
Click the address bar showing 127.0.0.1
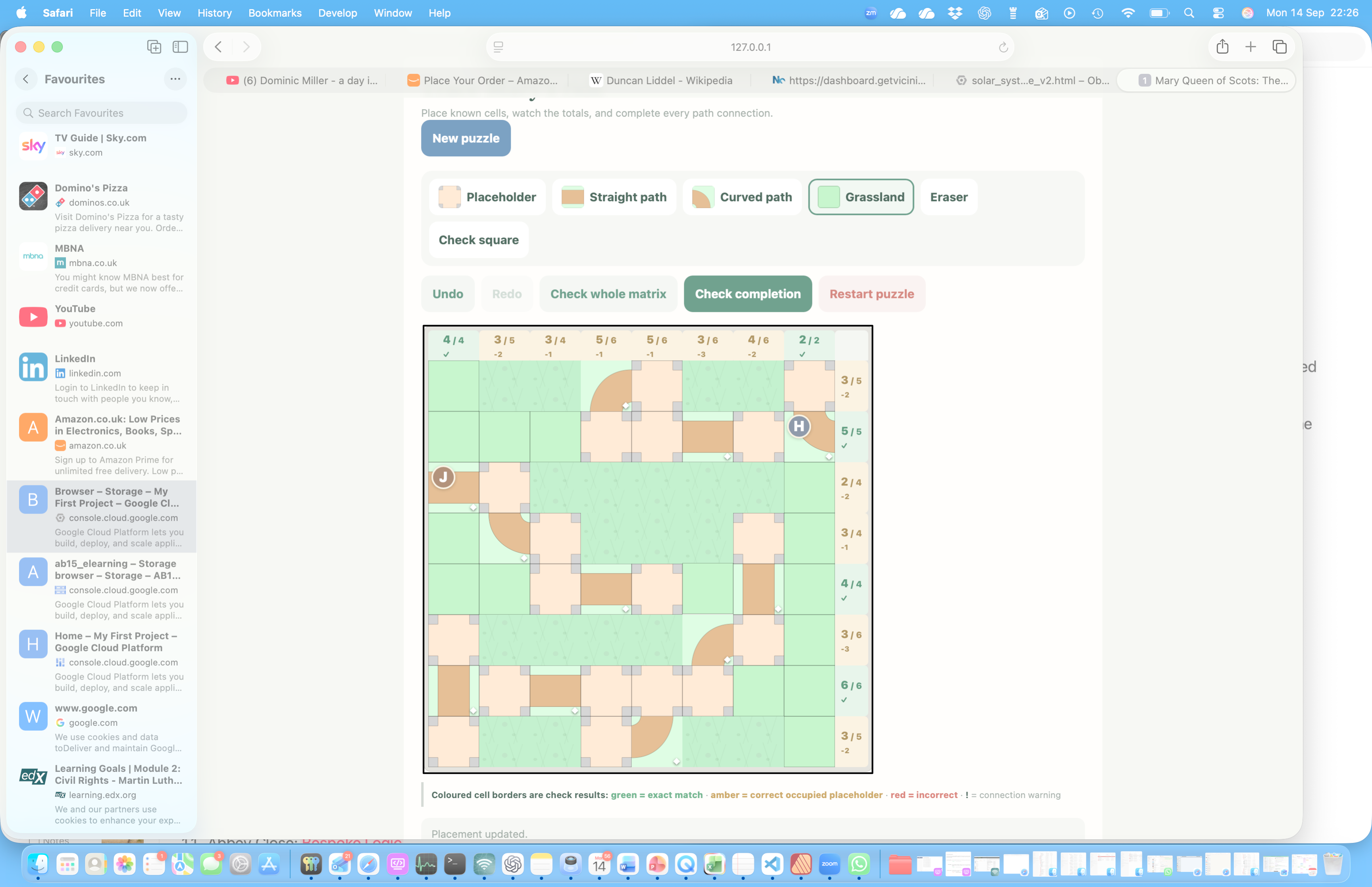point(750,47)
